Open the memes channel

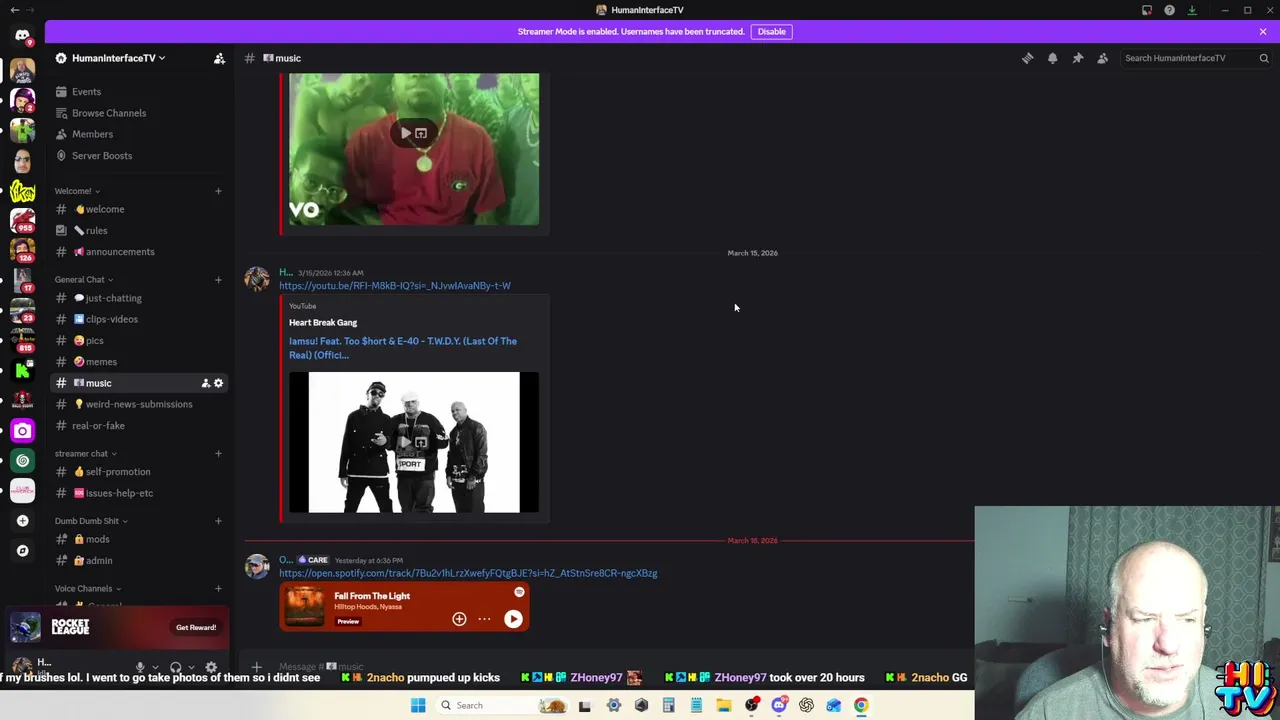(x=140, y=362)
